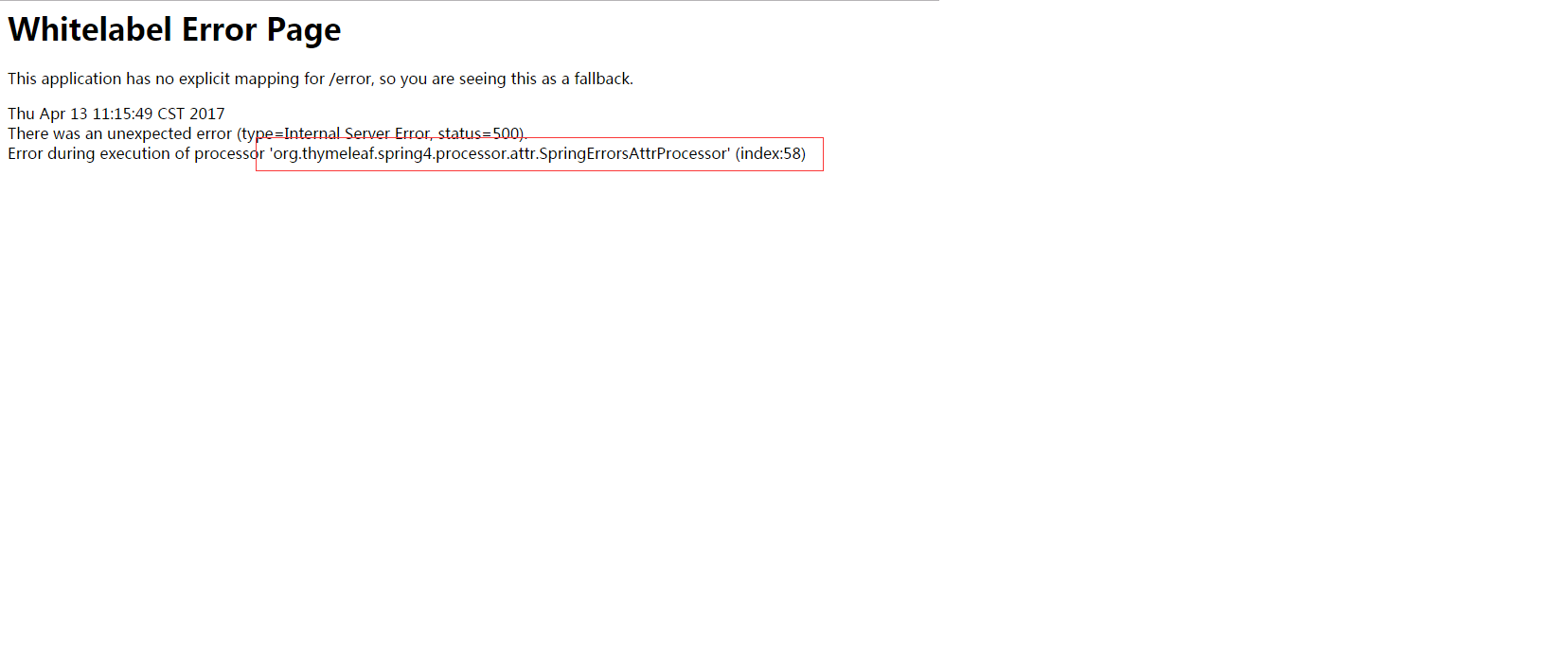Click the 'SpringErrorsAttrProcessor' class name
Screen dimensions: 1568x668
point(632,153)
